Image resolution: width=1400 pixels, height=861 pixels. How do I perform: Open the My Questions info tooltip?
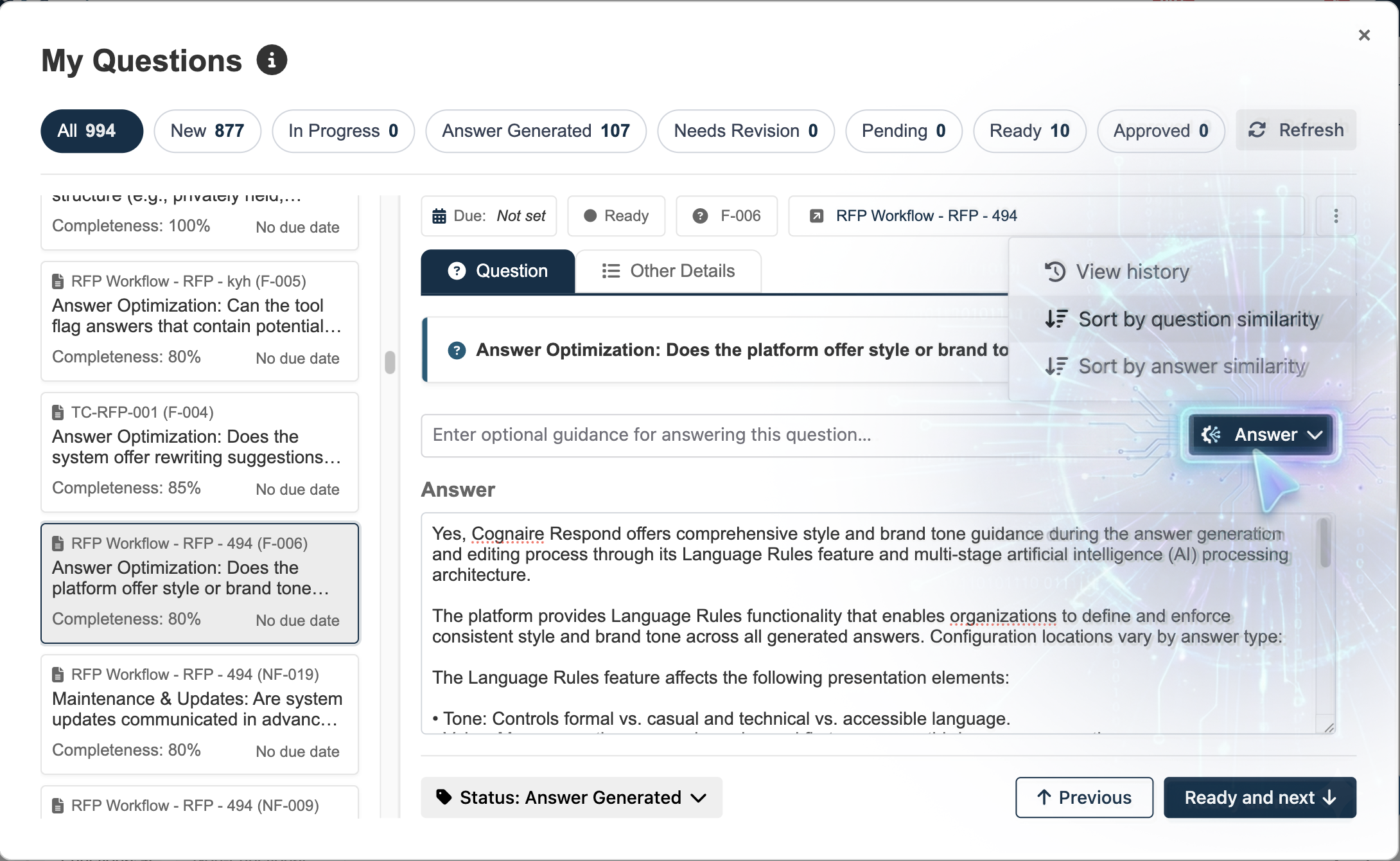(272, 60)
